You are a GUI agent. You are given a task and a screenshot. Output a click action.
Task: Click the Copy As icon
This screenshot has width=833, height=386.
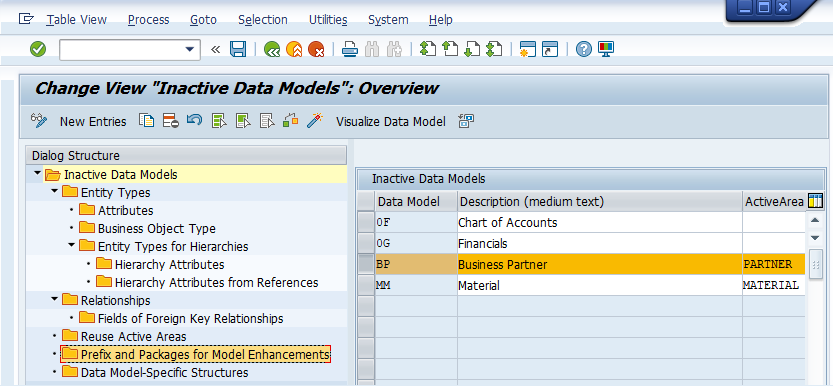pos(147,121)
